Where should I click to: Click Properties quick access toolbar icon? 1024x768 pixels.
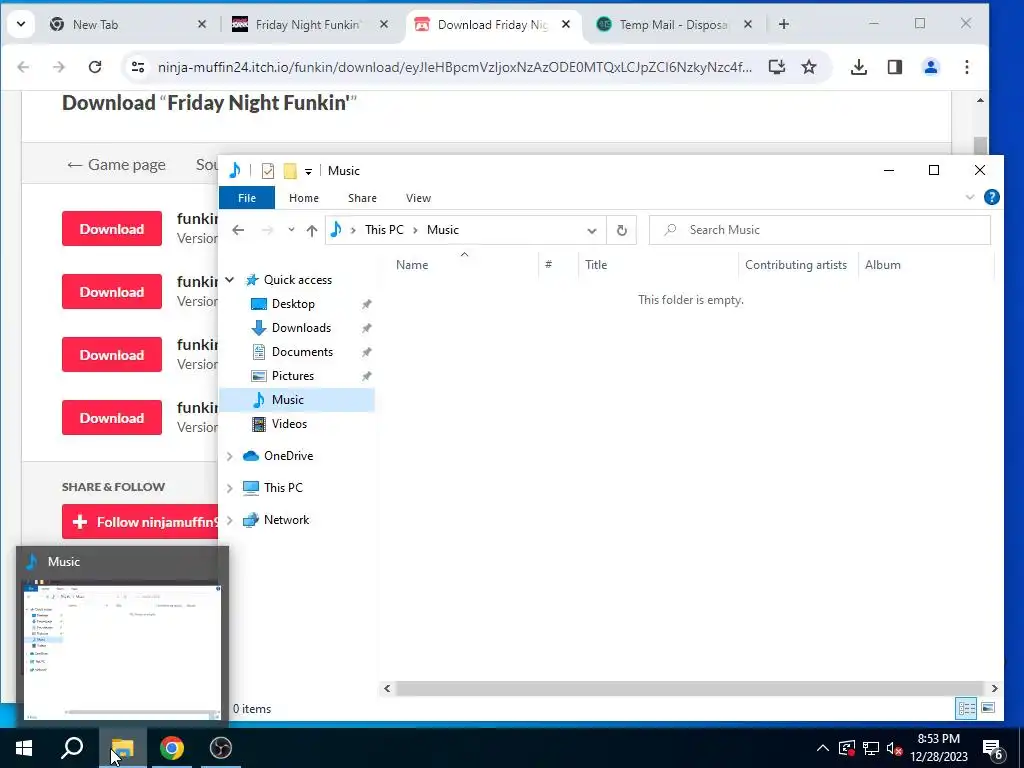point(268,171)
